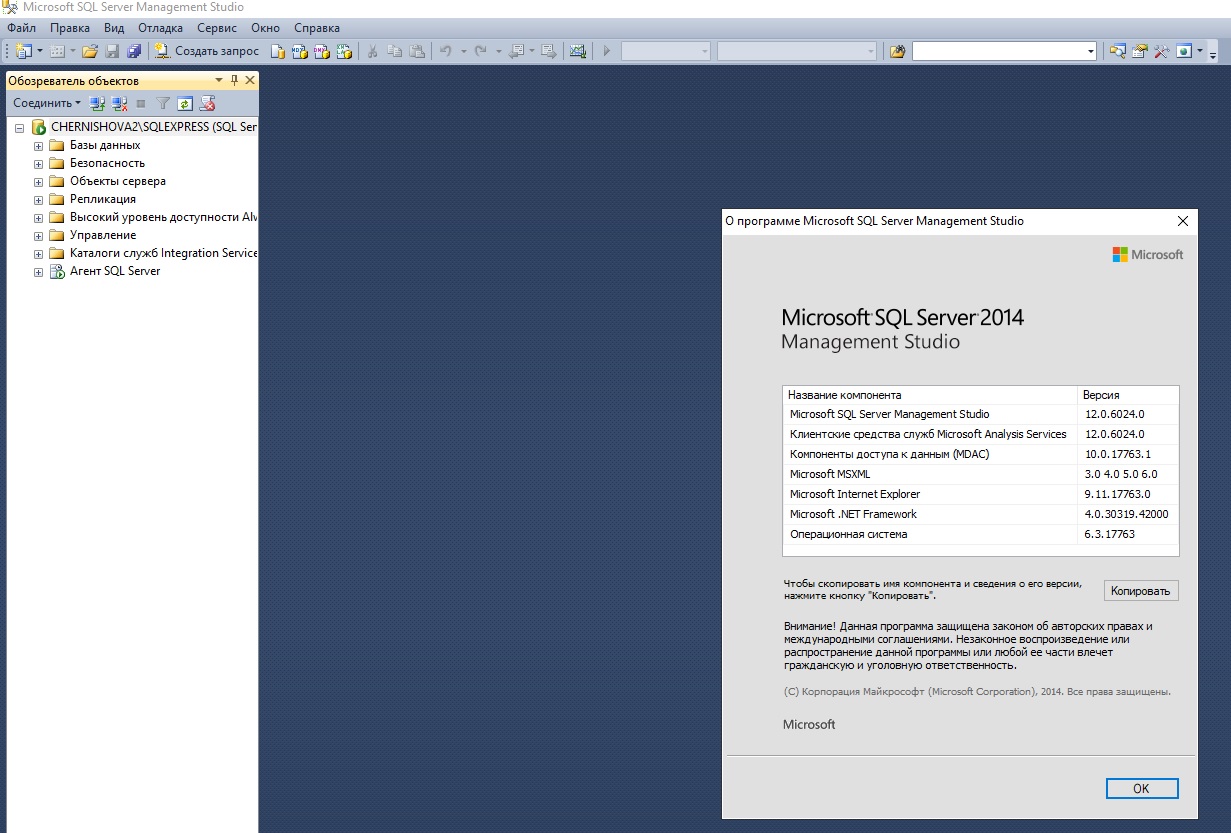Click the OK button in About dialog
This screenshot has width=1231, height=833.
[x=1142, y=789]
